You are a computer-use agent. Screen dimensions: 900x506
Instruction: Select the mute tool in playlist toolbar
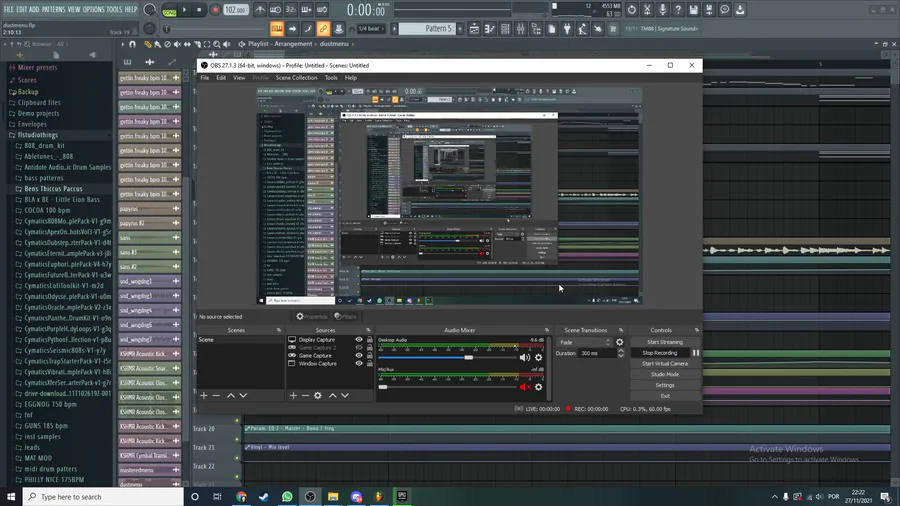(177, 44)
